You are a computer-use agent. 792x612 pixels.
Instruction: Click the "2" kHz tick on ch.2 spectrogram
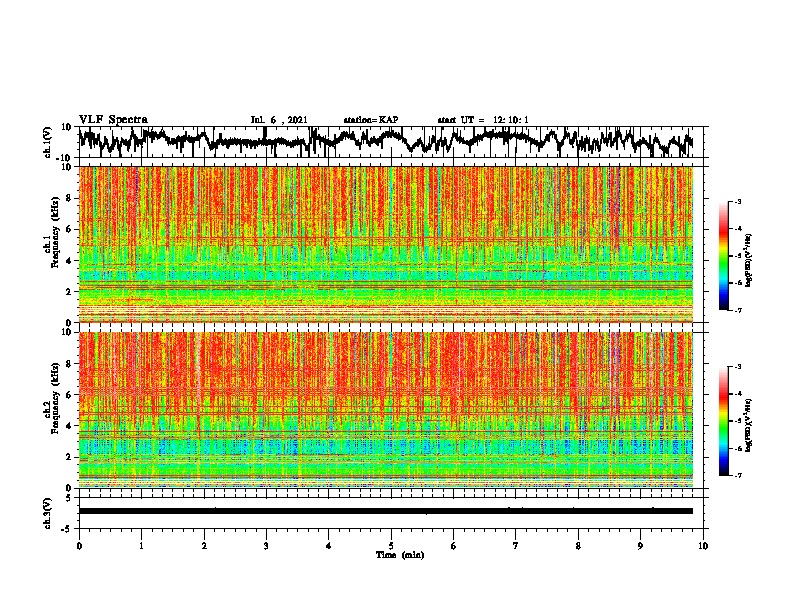69,457
